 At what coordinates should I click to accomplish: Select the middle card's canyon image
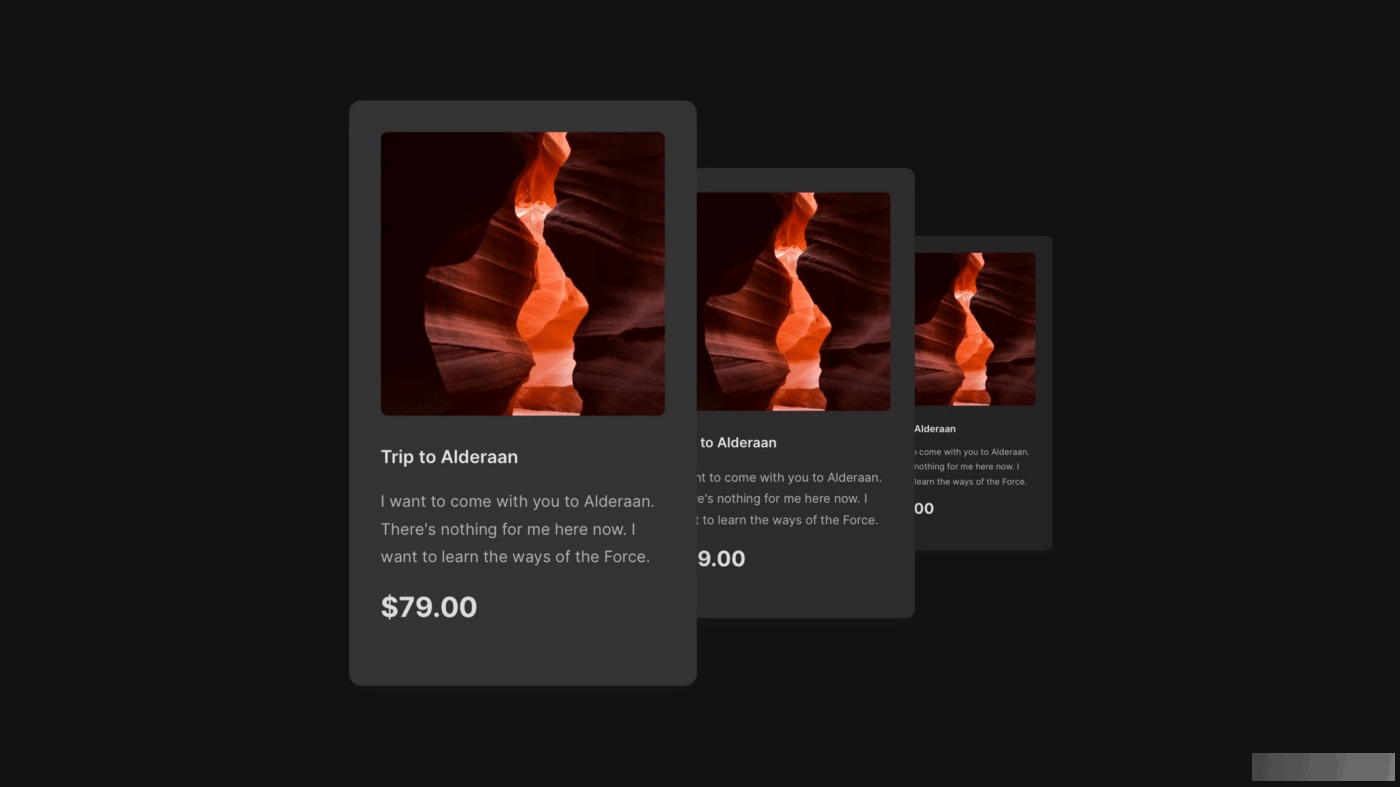pos(794,301)
